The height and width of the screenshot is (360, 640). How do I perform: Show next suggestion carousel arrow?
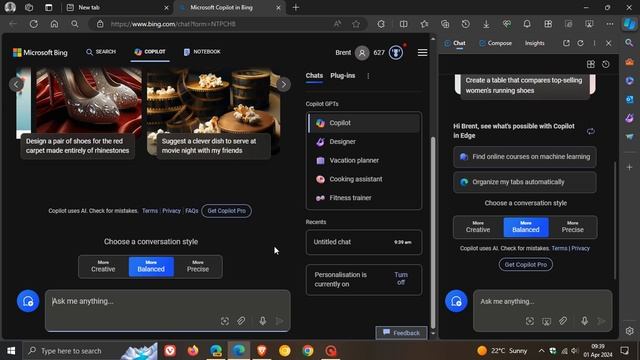tap(283, 84)
